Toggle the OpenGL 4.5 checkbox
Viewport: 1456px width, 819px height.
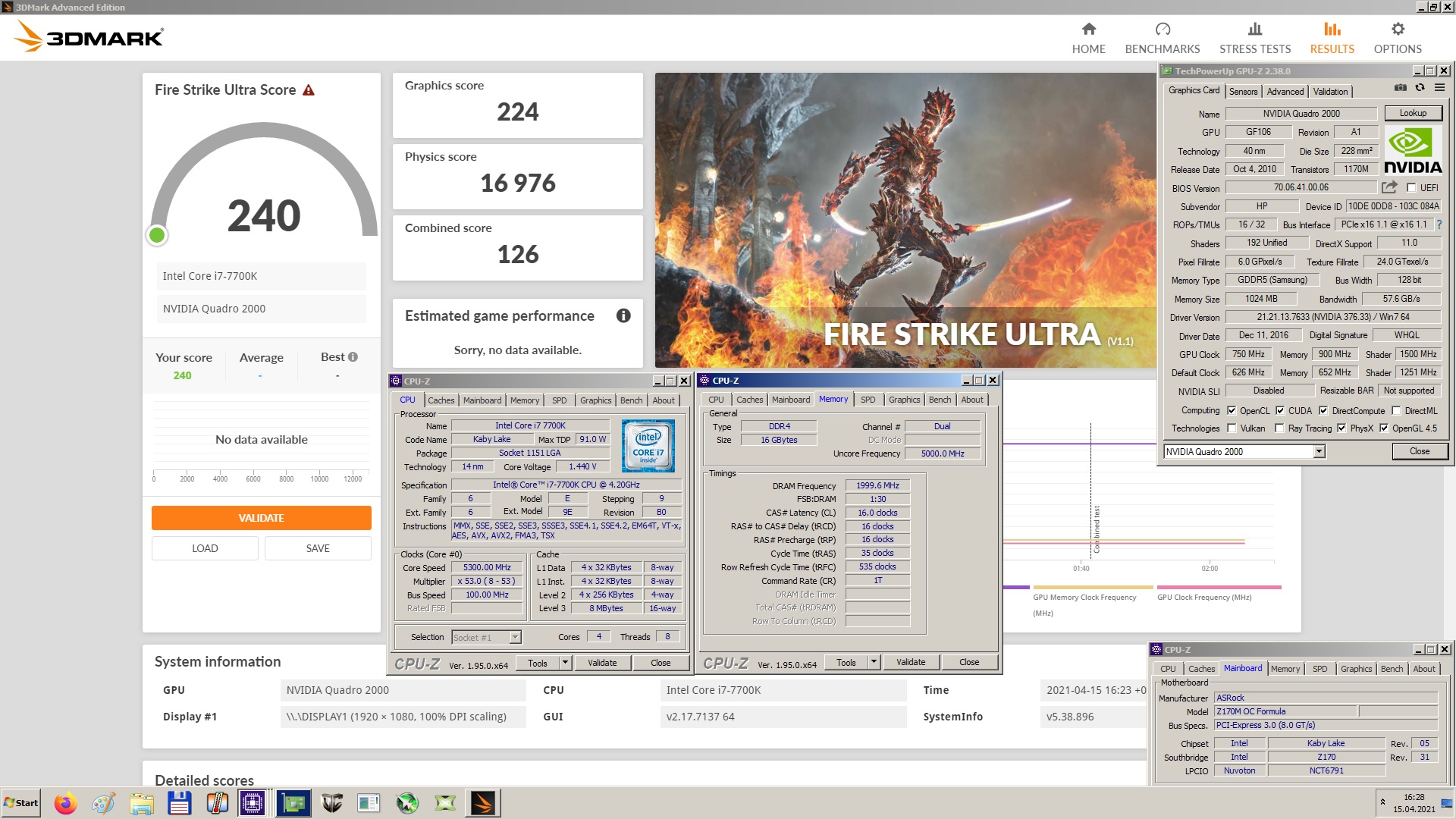pos(1384,428)
